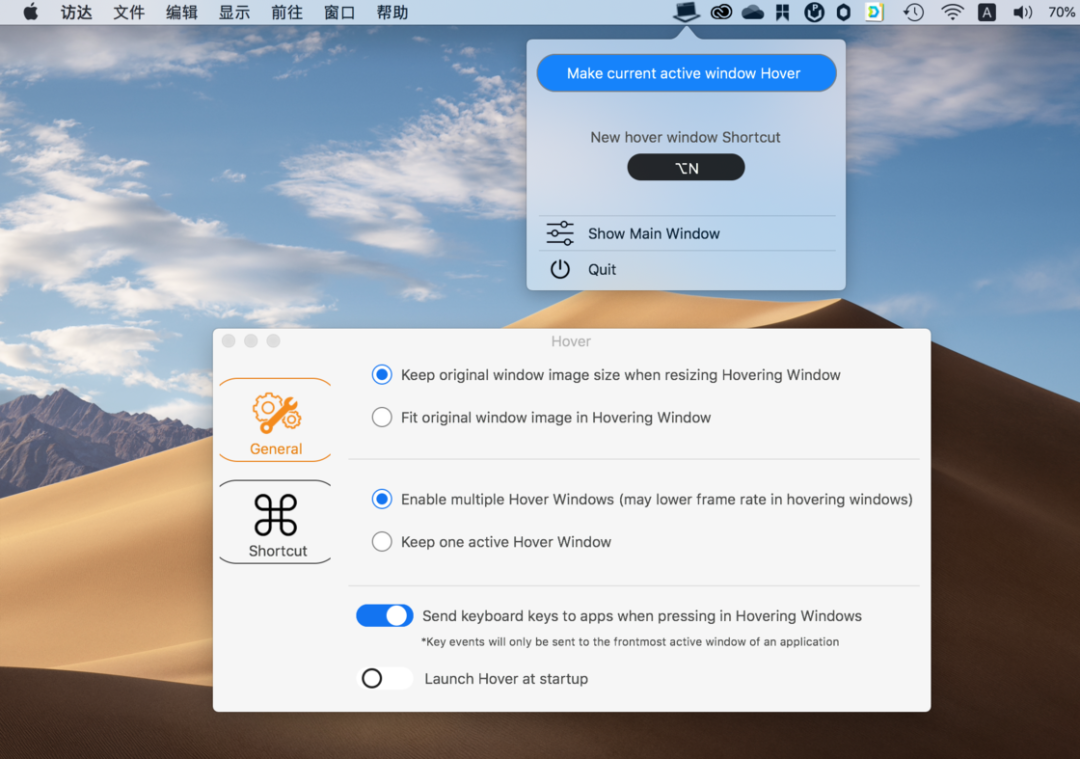Toggle Send keyboard keys to apps switch
This screenshot has width=1080, height=759.
(x=384, y=616)
